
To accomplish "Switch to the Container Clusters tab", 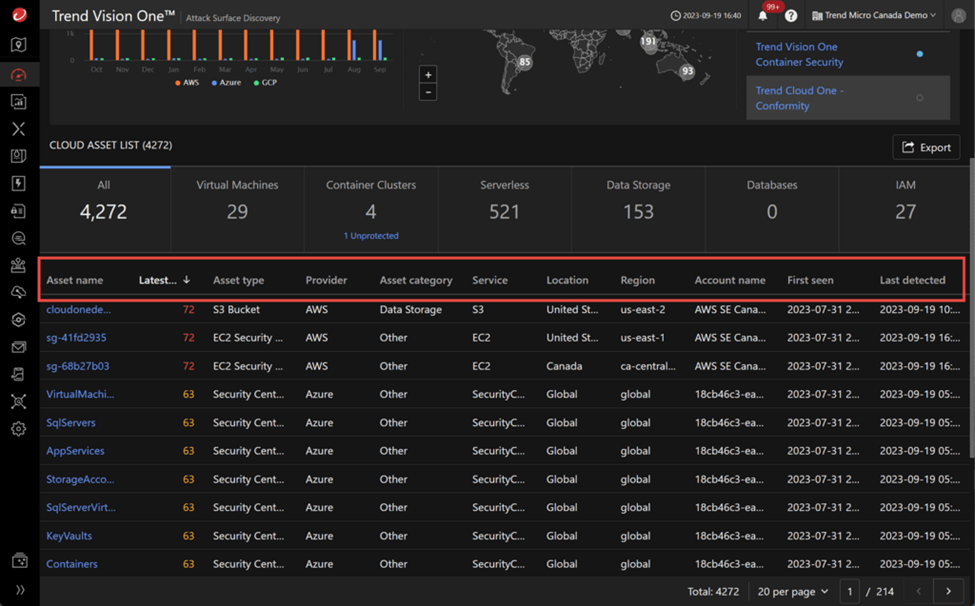I will point(371,209).
